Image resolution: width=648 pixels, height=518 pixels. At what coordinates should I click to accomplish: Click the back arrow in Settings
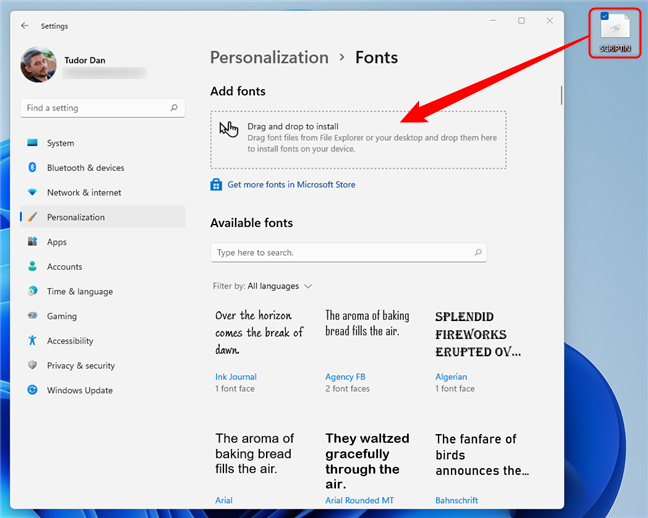[25, 26]
